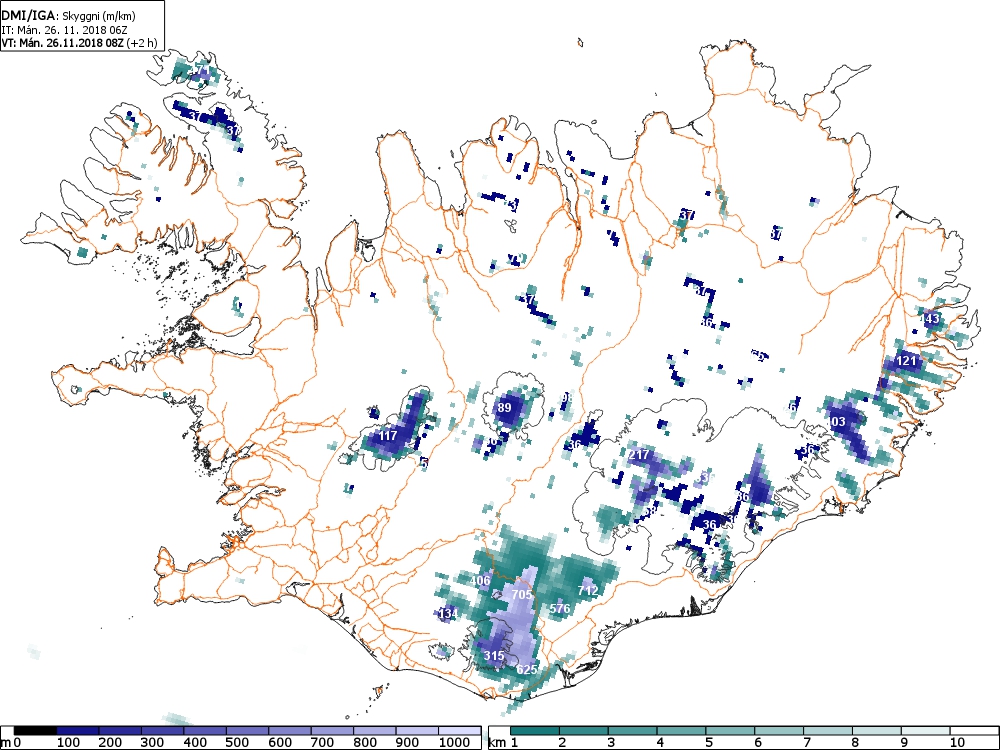
Task: Click the map value label "89"
Action: [x=504, y=408]
